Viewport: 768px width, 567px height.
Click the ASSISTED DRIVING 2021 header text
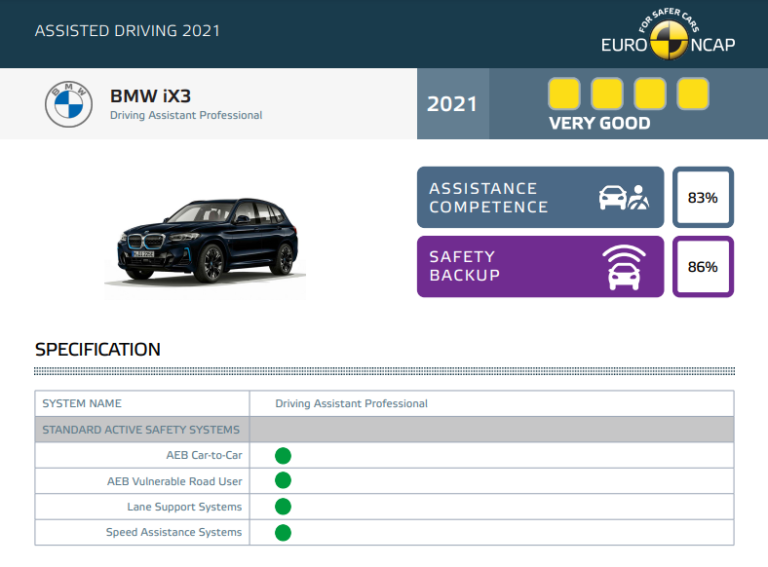[x=127, y=31]
